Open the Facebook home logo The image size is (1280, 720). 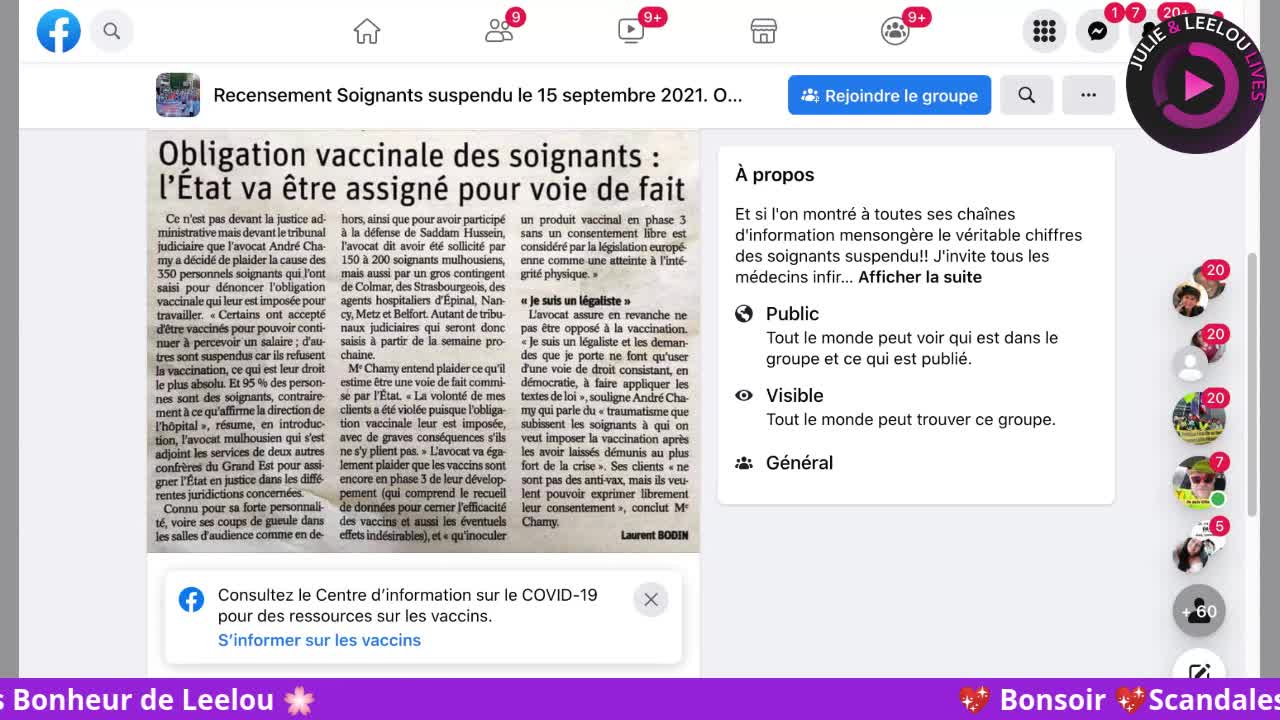[x=58, y=31]
